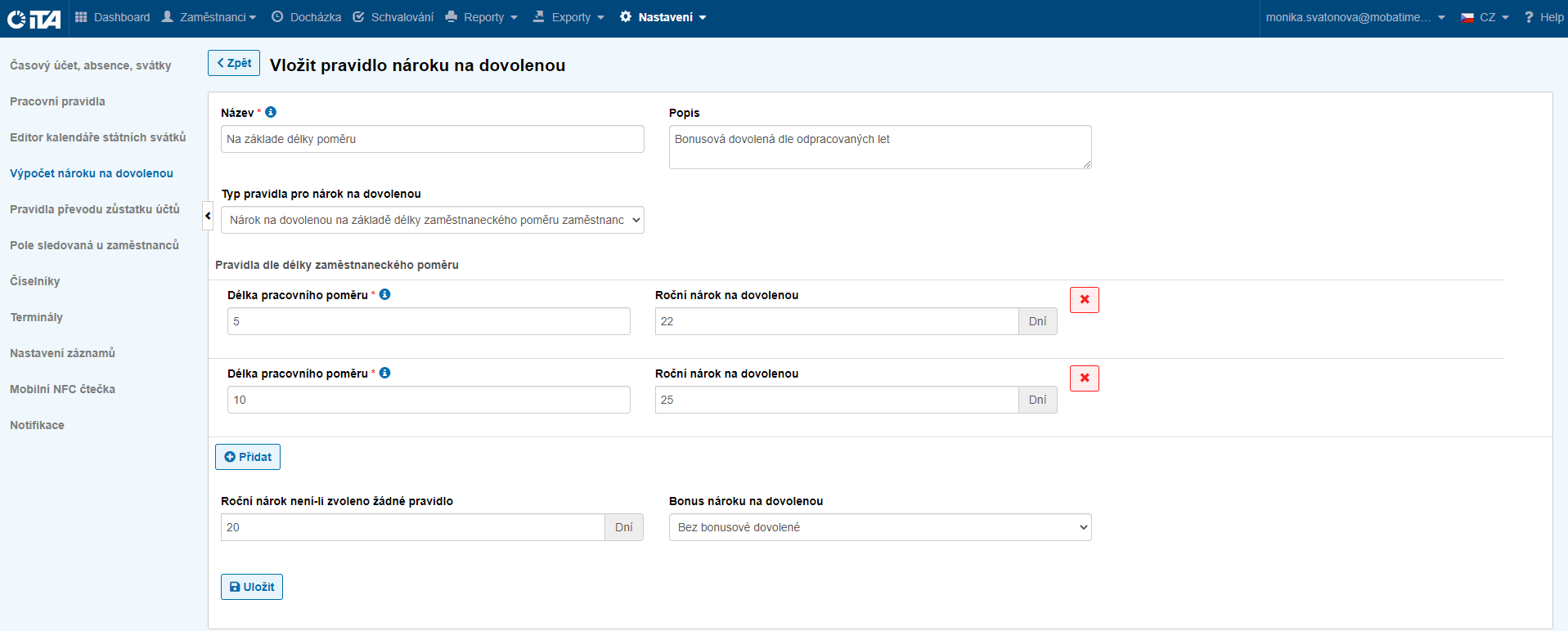Open the Reporty menu
This screenshot has width=1568, height=631.
pyautogui.click(x=482, y=17)
